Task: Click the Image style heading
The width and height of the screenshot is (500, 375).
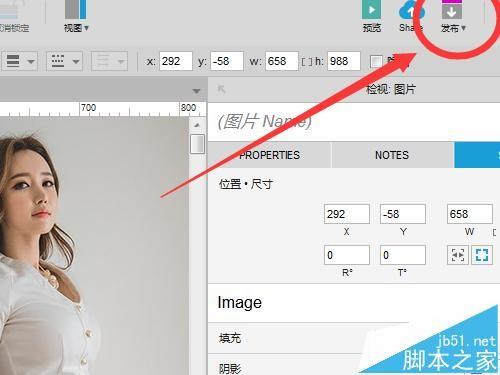Action: (240, 303)
